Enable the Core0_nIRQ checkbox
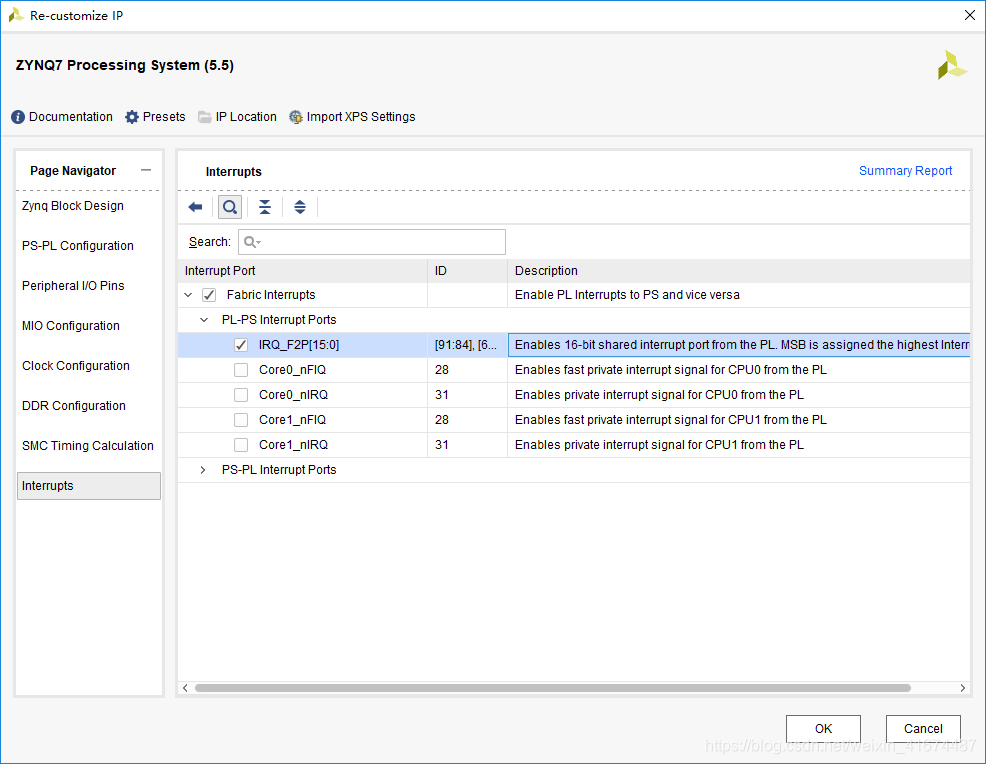The image size is (986, 764). click(241, 395)
